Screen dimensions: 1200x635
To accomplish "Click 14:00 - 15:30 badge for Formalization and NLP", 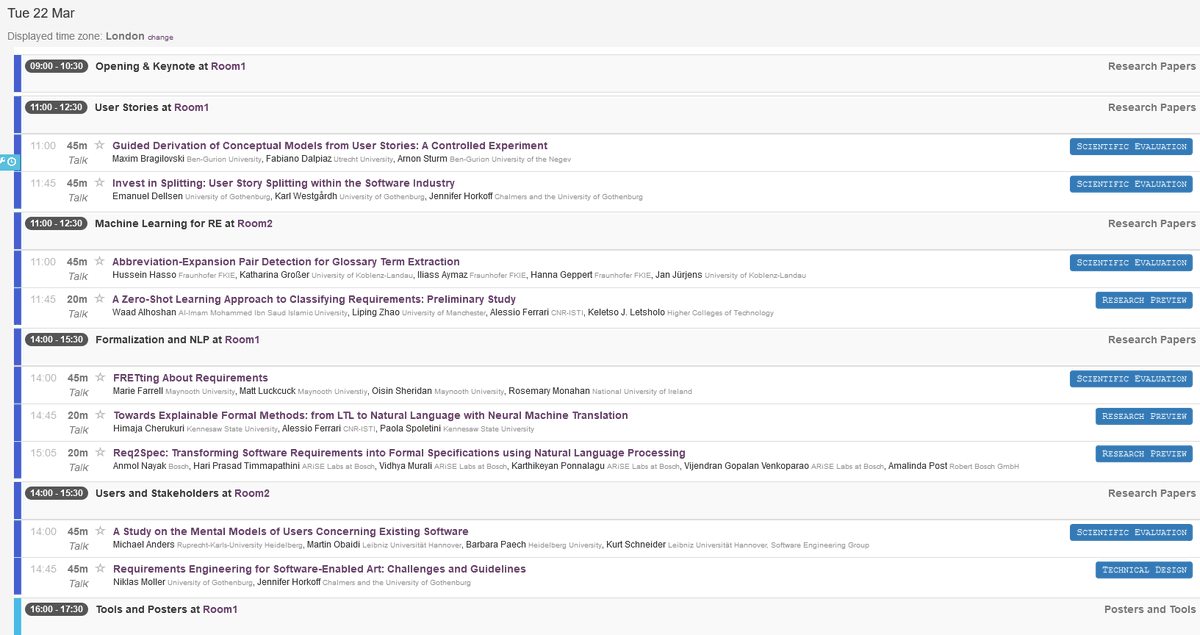I will [x=56, y=340].
